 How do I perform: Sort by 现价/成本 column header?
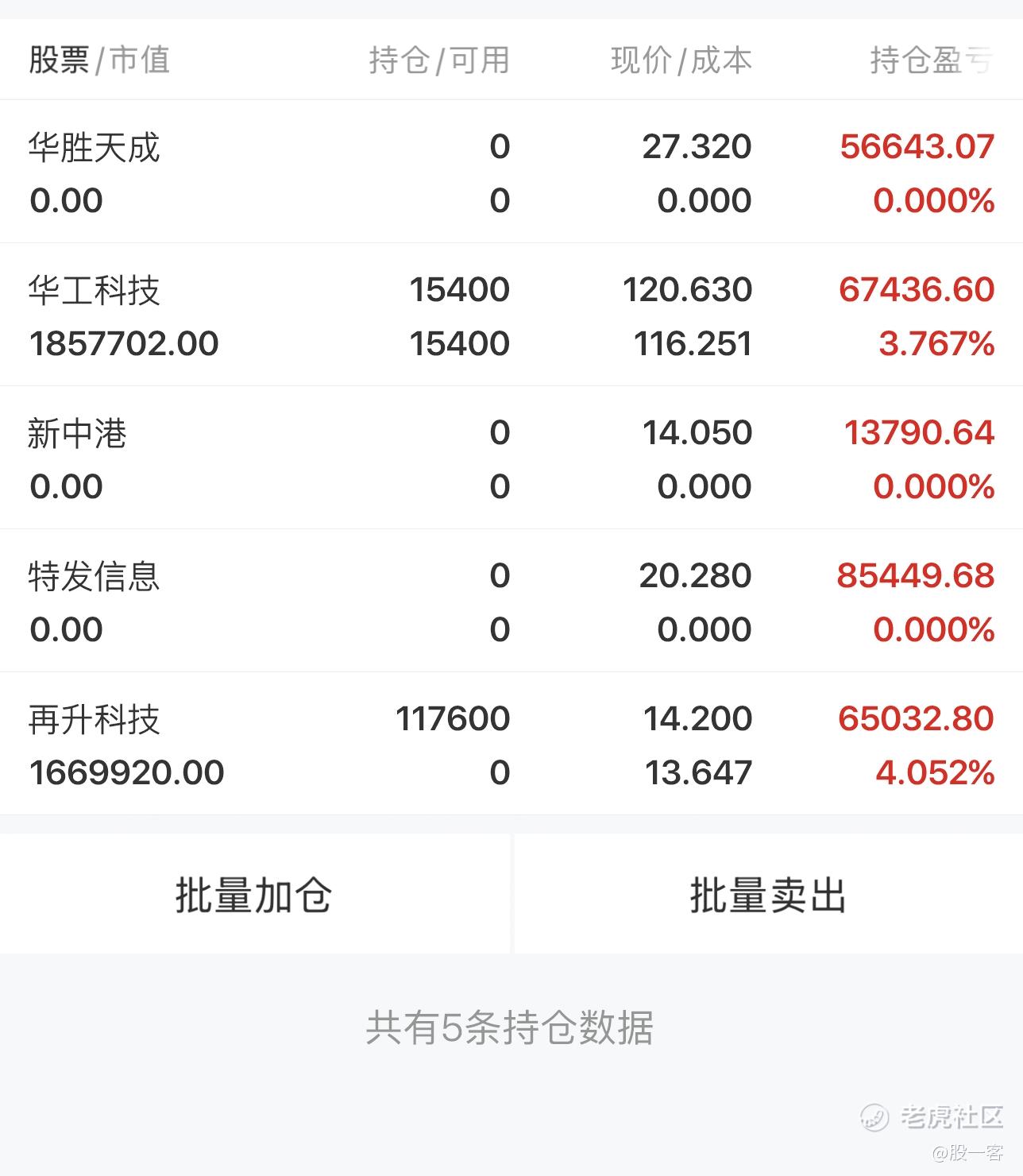(x=681, y=60)
